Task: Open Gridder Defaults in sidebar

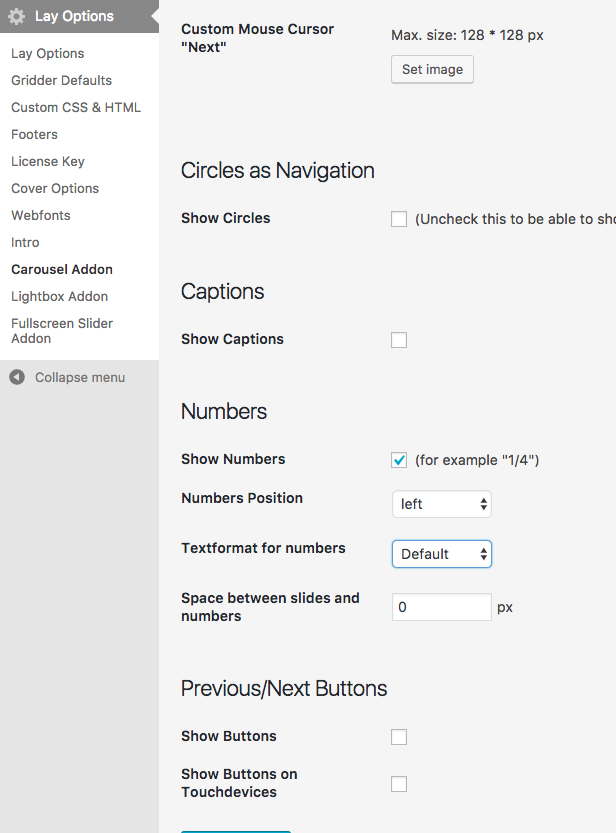Action: pos(61,80)
